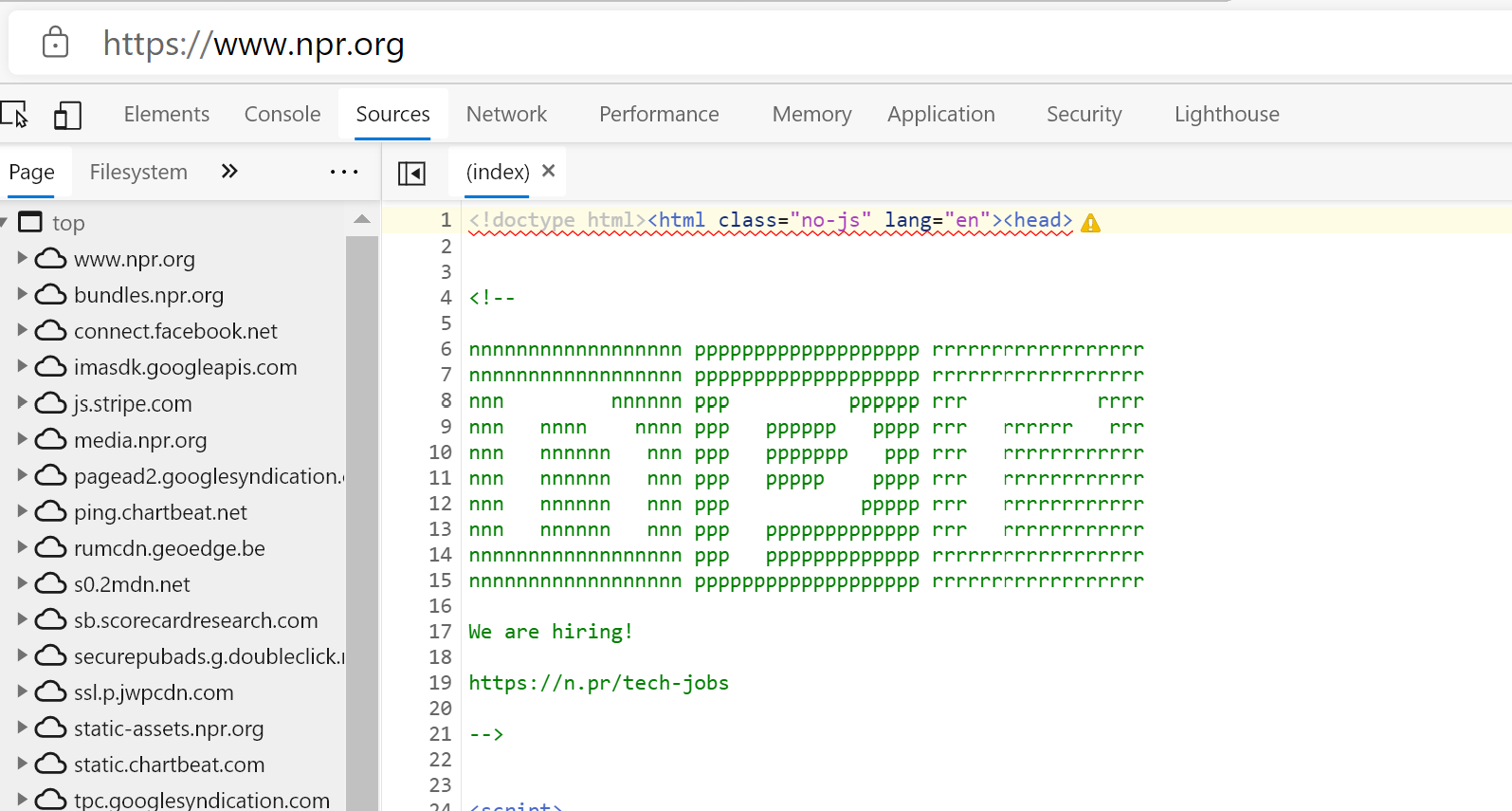Screen dimensions: 1512x811
Task: Click the site info lock icon
Action: (55, 43)
